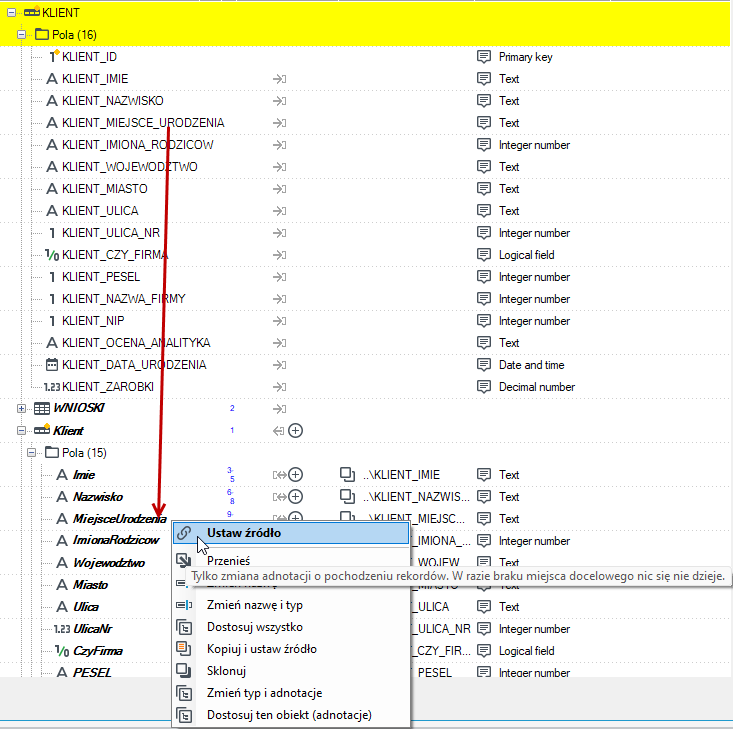733x729 pixels.
Task: Click the arrow icon on KLIENT_PESEL row
Action: [x=280, y=277]
